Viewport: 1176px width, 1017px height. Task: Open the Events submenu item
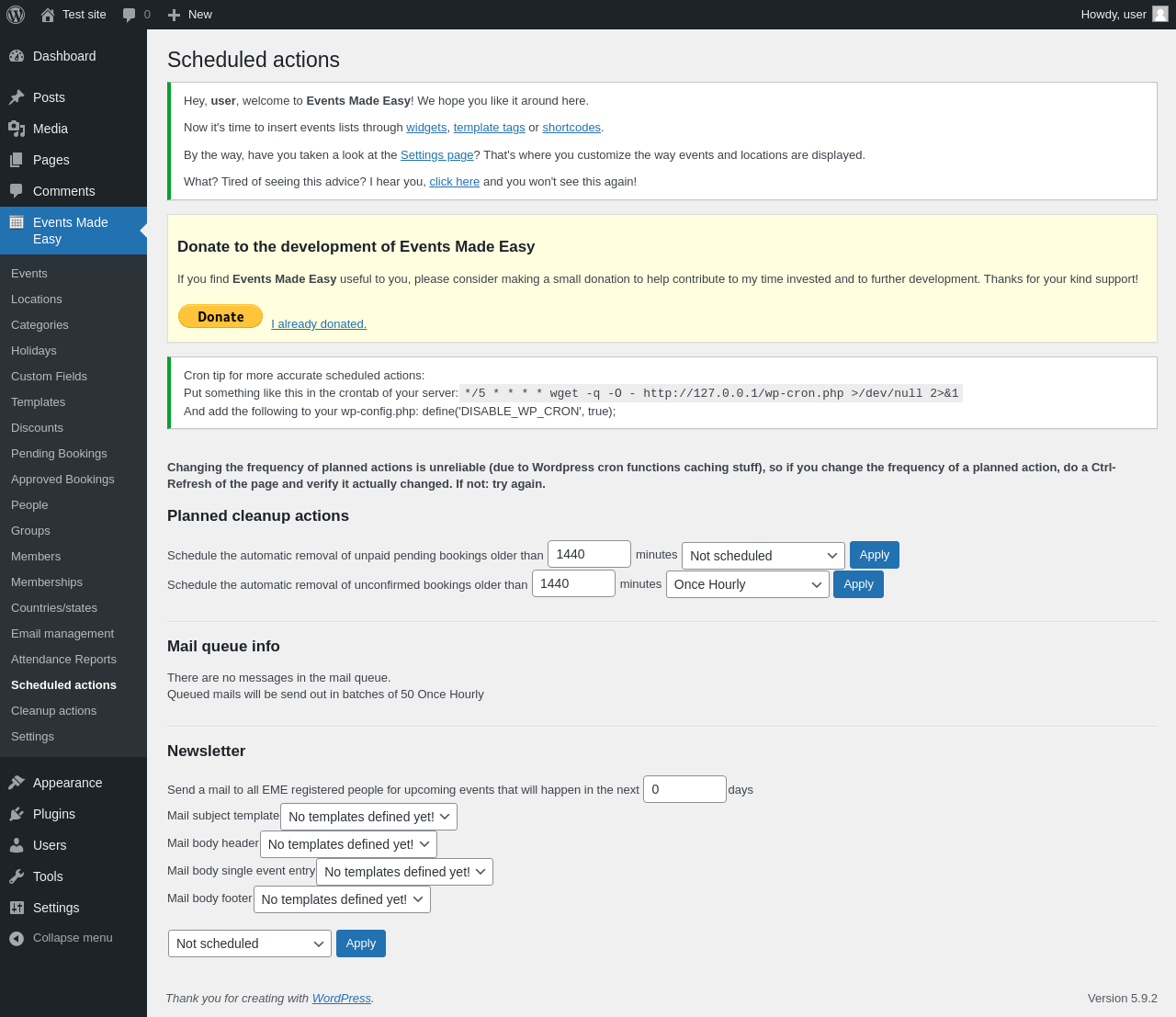tap(29, 274)
